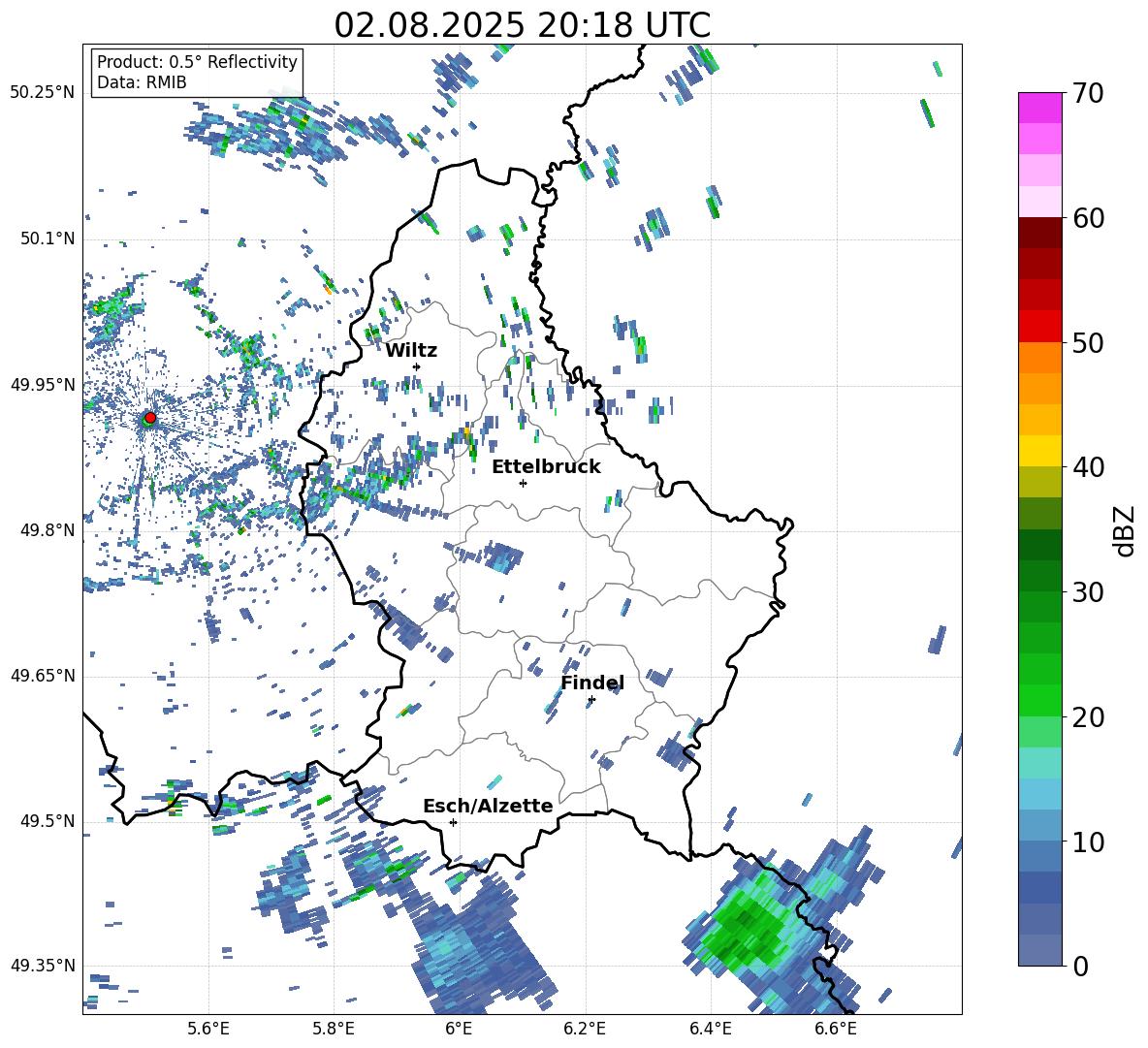Click the yellow 40 dBZ colorbar segment
Image resolution: width=1148 pixels, height=1048 pixels.
pos(1039,451)
